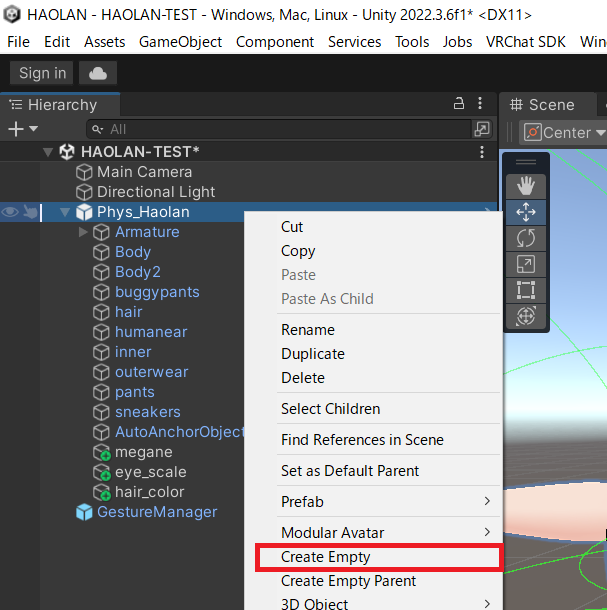Screen dimensions: 607x610
Task: Open the search window from the Hierarchy
Action: 482,129
